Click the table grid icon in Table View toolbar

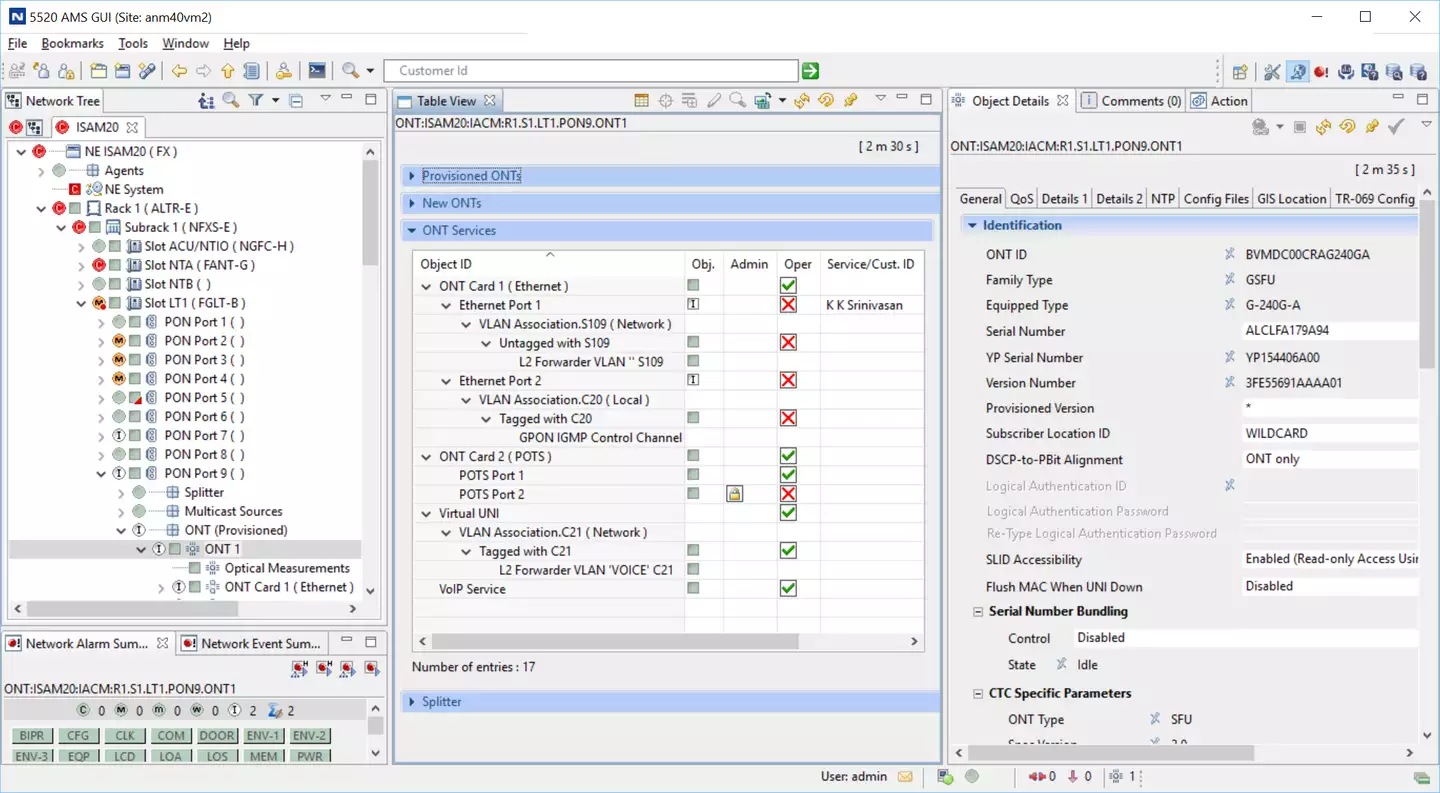pyautogui.click(x=642, y=100)
